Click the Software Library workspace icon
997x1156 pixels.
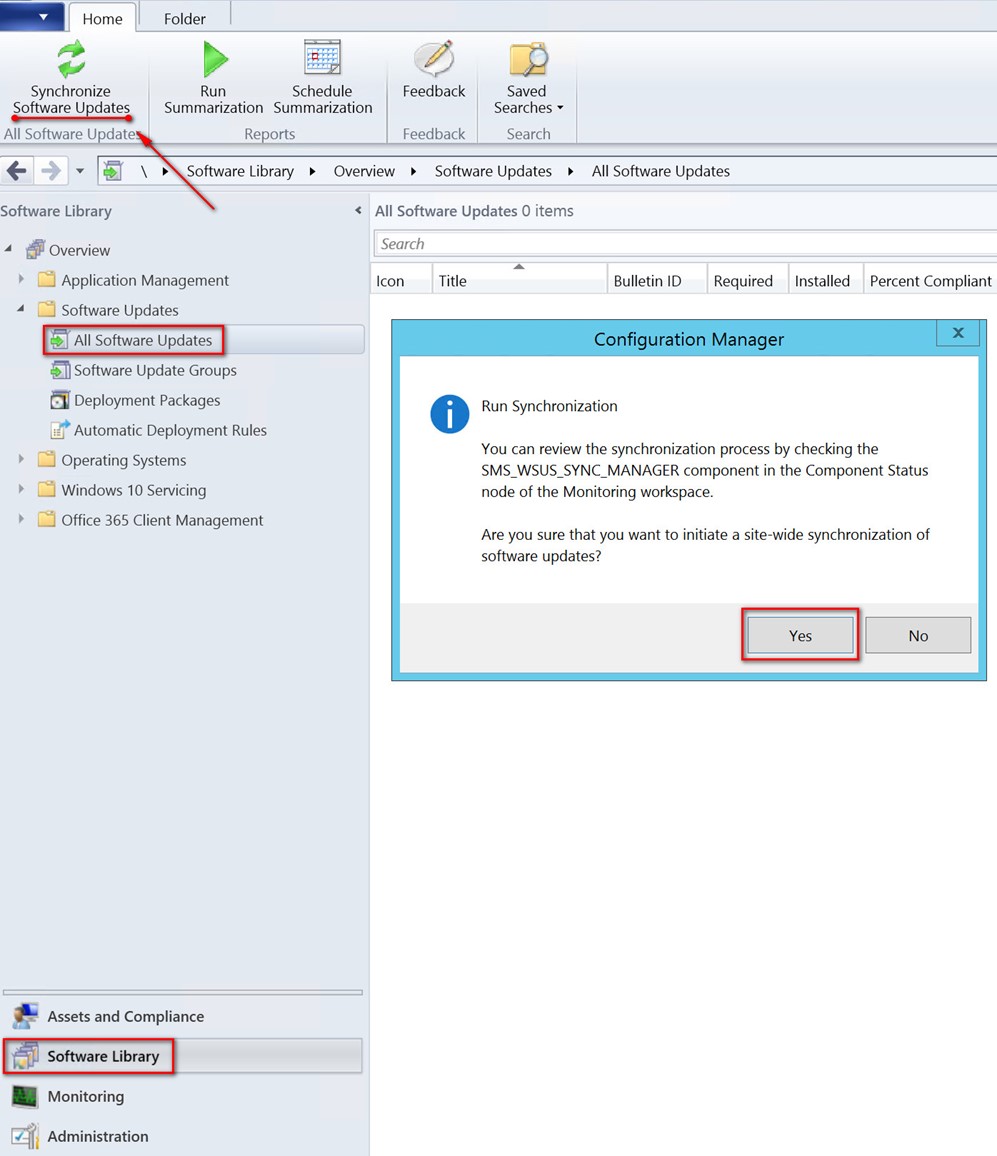coord(25,1056)
